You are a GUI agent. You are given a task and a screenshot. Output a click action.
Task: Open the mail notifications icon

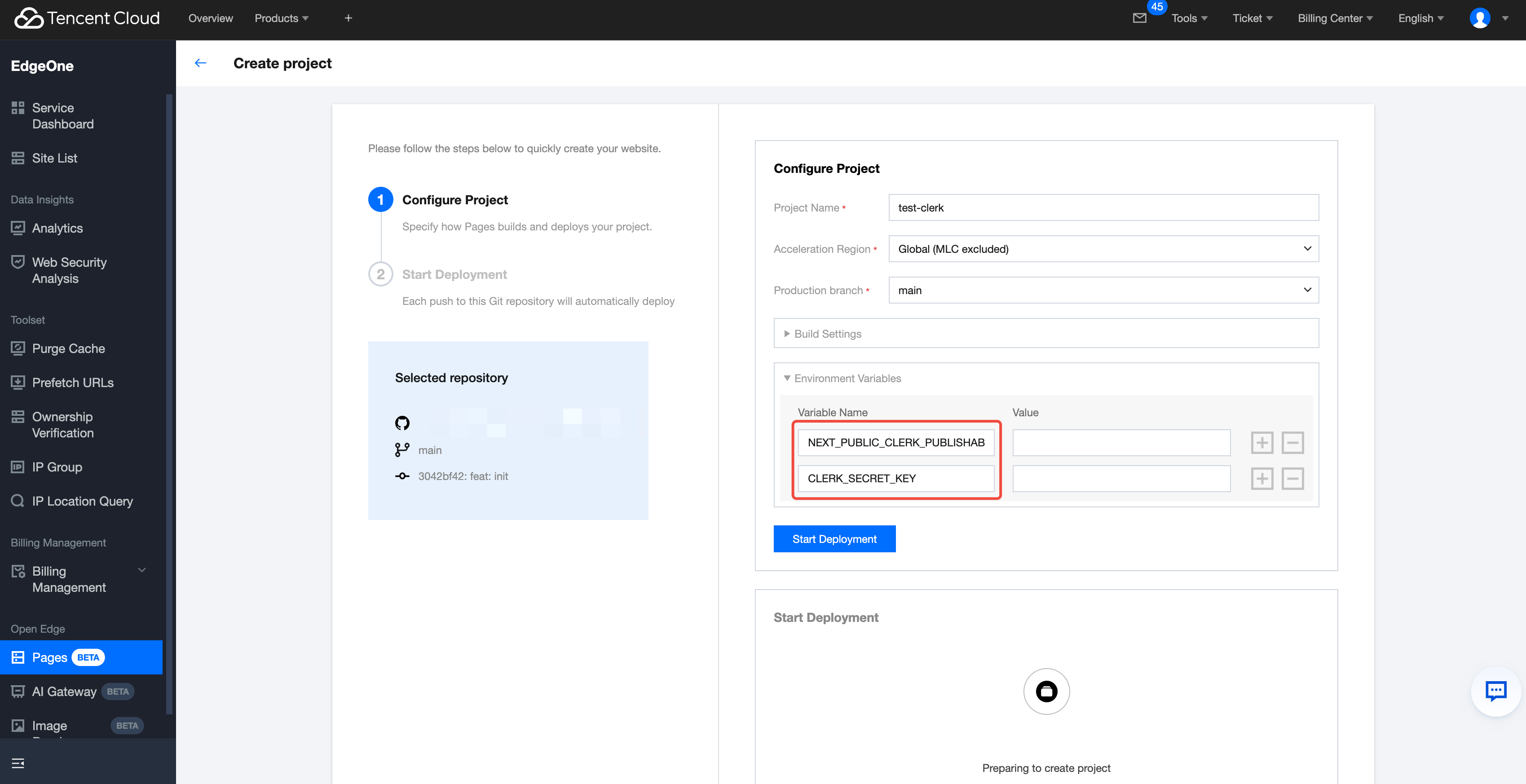(1139, 18)
